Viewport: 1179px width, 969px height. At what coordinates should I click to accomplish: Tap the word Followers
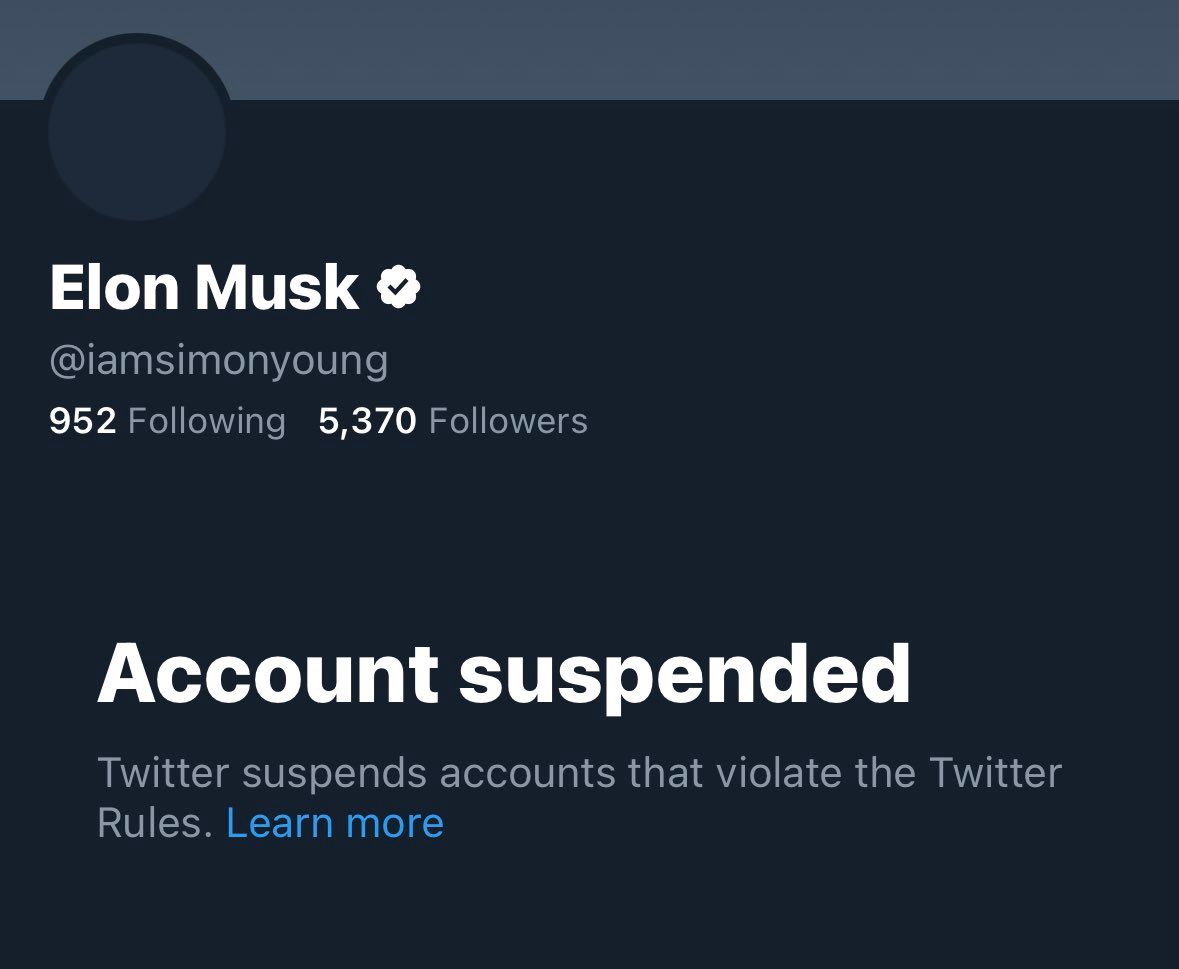point(508,420)
